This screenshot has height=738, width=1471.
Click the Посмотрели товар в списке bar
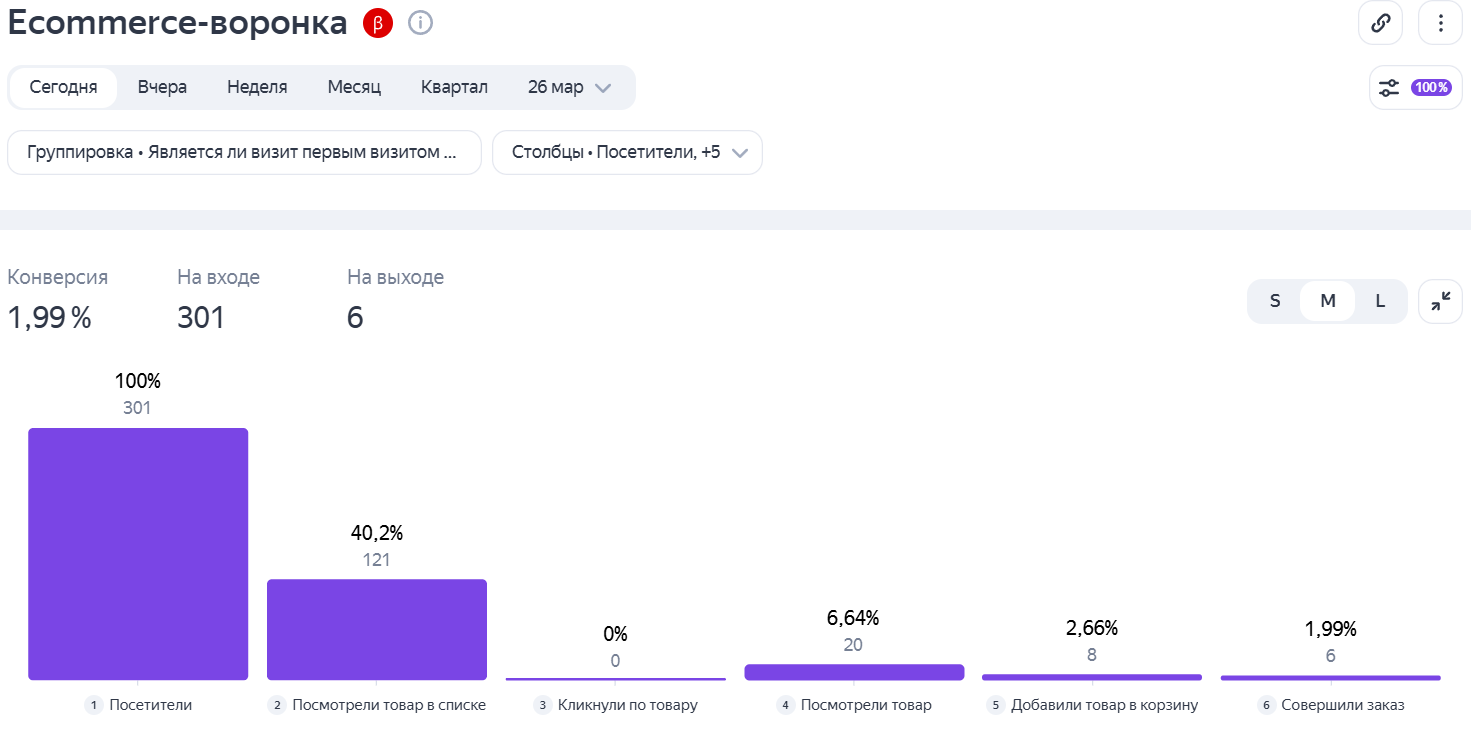click(377, 630)
